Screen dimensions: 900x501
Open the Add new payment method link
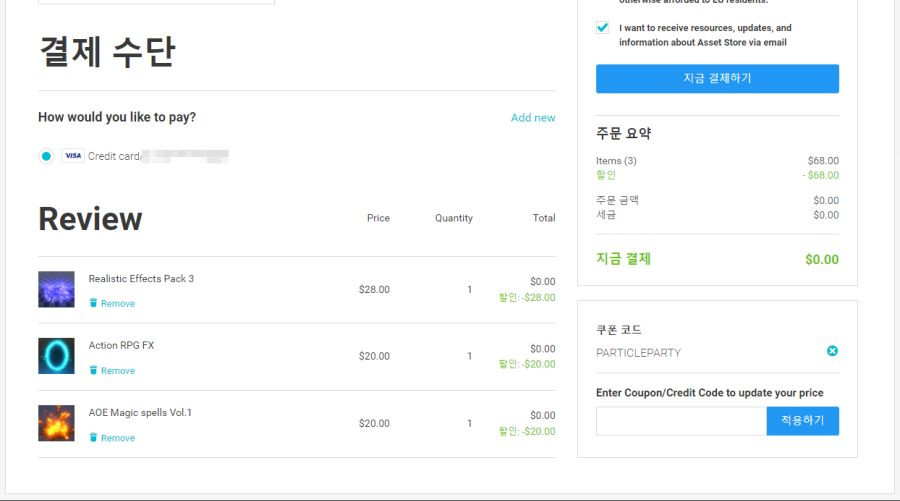(533, 118)
